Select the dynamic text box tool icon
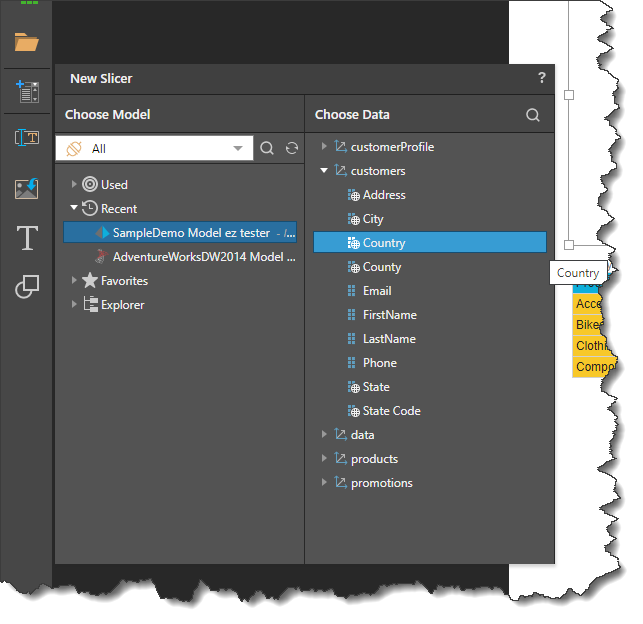The width and height of the screenshot is (643, 624). click(27, 137)
